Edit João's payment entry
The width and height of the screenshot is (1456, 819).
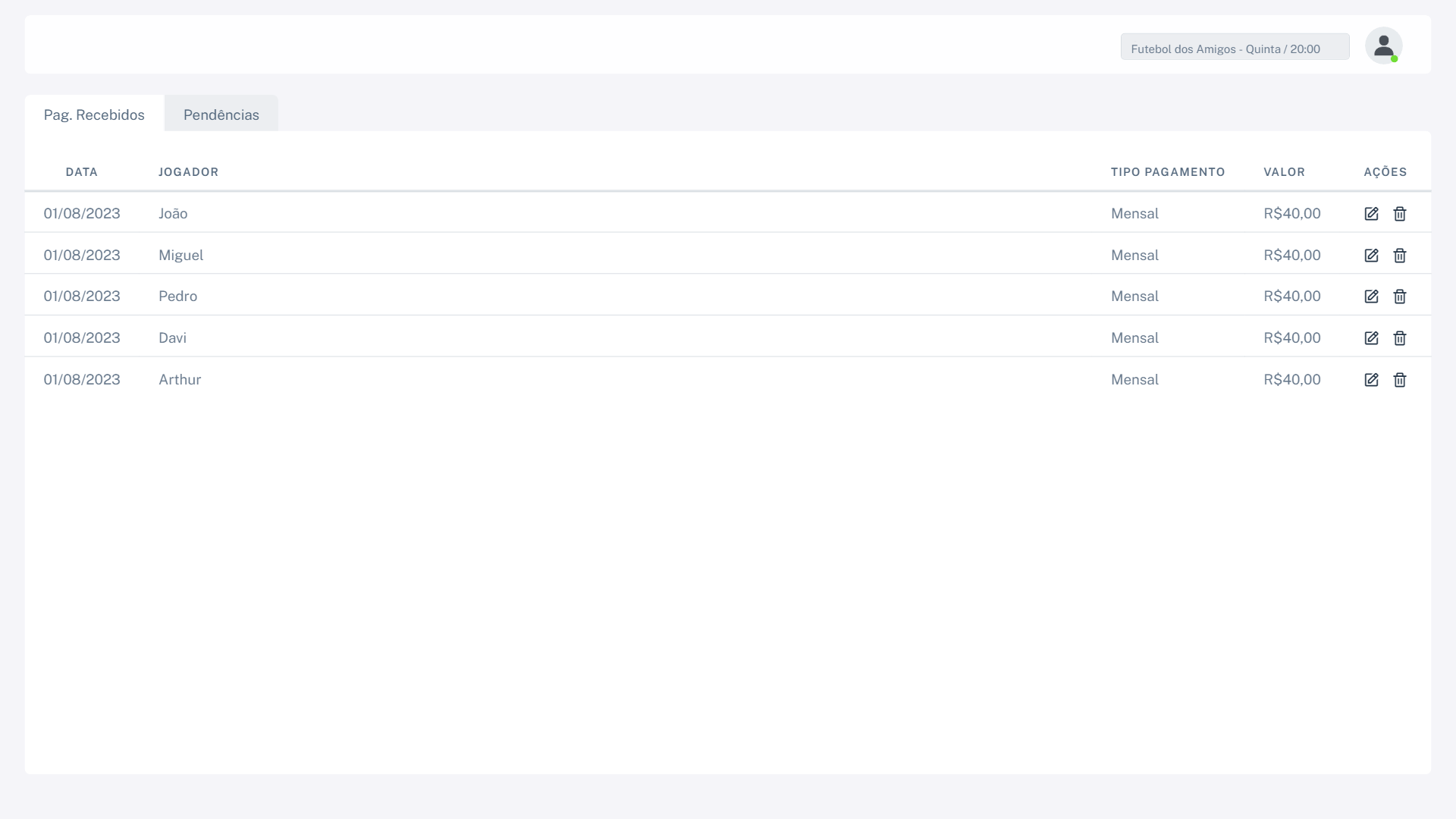coord(1371,214)
